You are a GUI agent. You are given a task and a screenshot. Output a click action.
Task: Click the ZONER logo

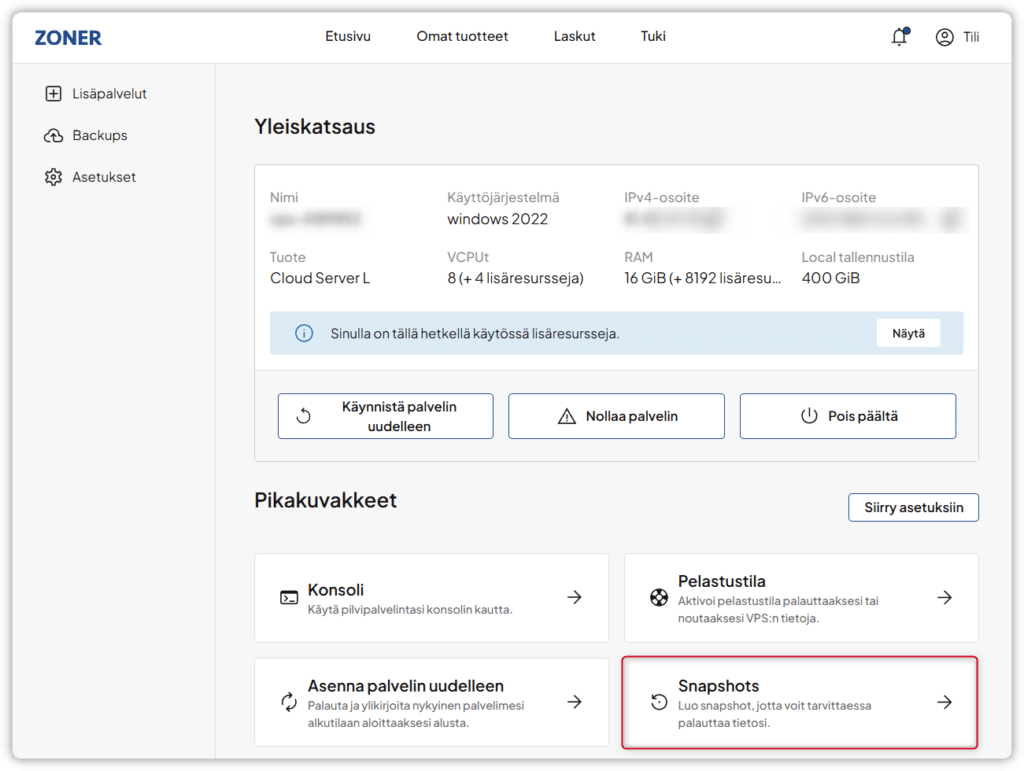68,37
